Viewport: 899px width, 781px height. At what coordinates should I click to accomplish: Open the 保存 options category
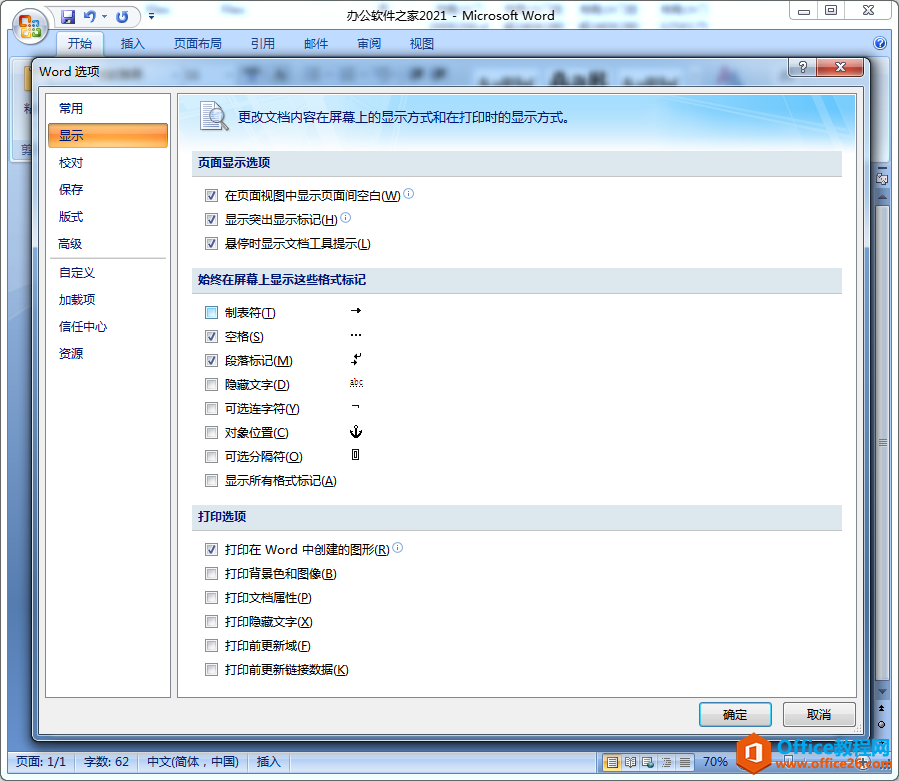point(108,189)
